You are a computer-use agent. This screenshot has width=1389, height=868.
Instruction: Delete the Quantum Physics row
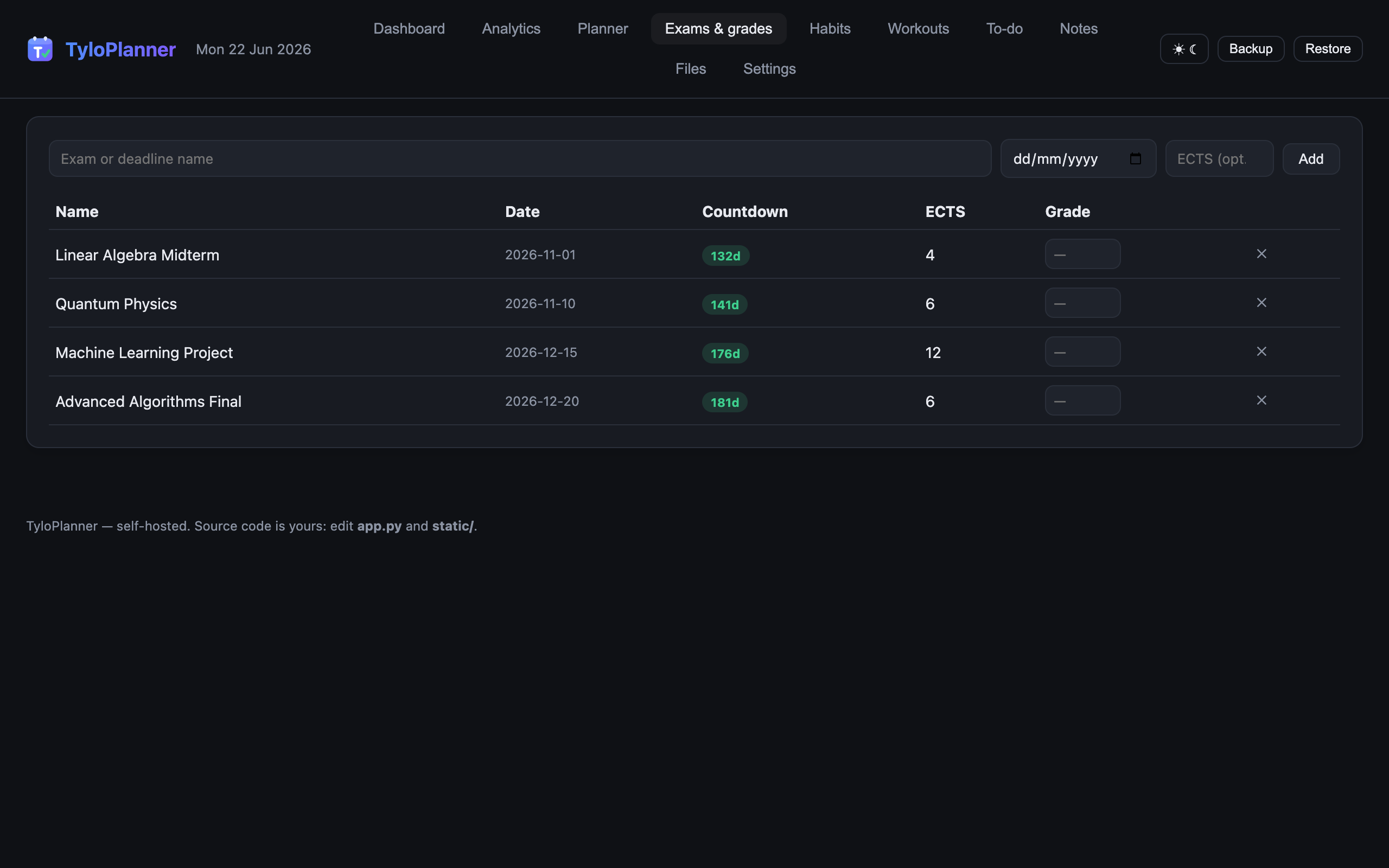pyautogui.click(x=1261, y=303)
